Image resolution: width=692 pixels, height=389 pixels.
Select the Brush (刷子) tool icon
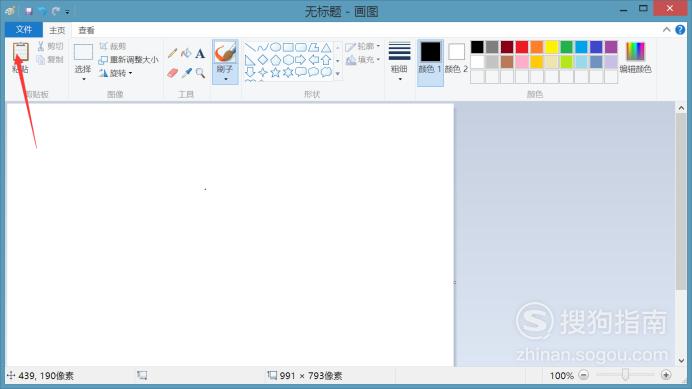click(225, 52)
